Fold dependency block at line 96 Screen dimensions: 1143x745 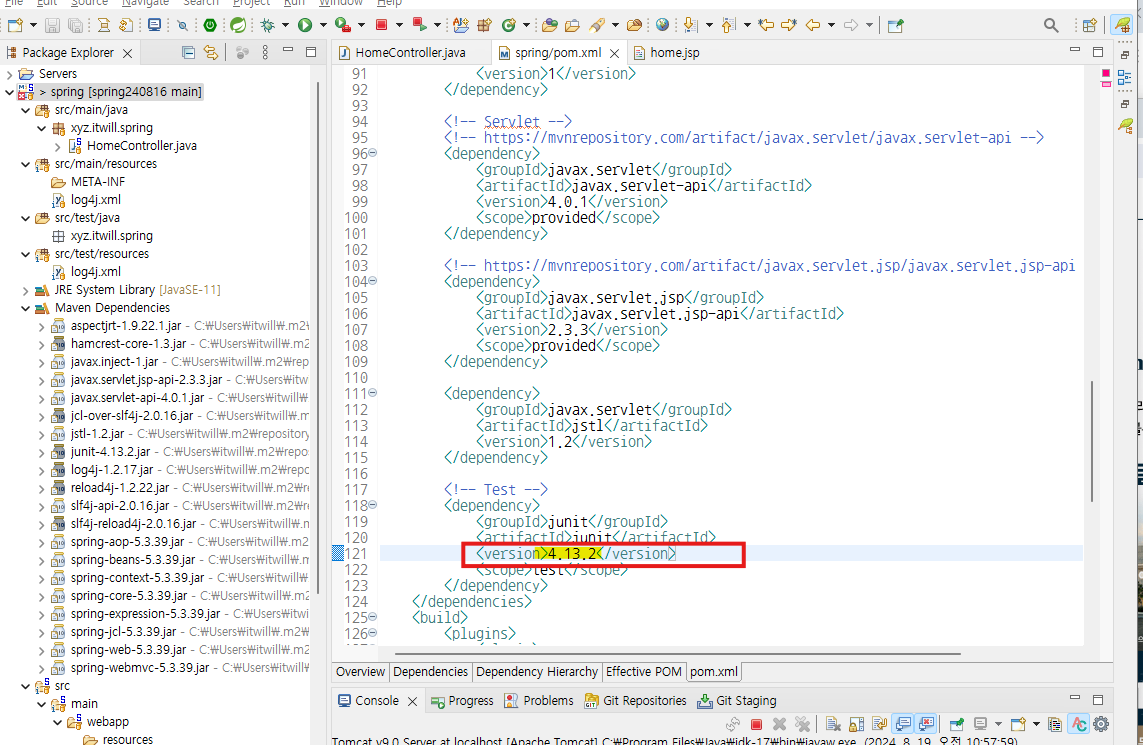372,153
